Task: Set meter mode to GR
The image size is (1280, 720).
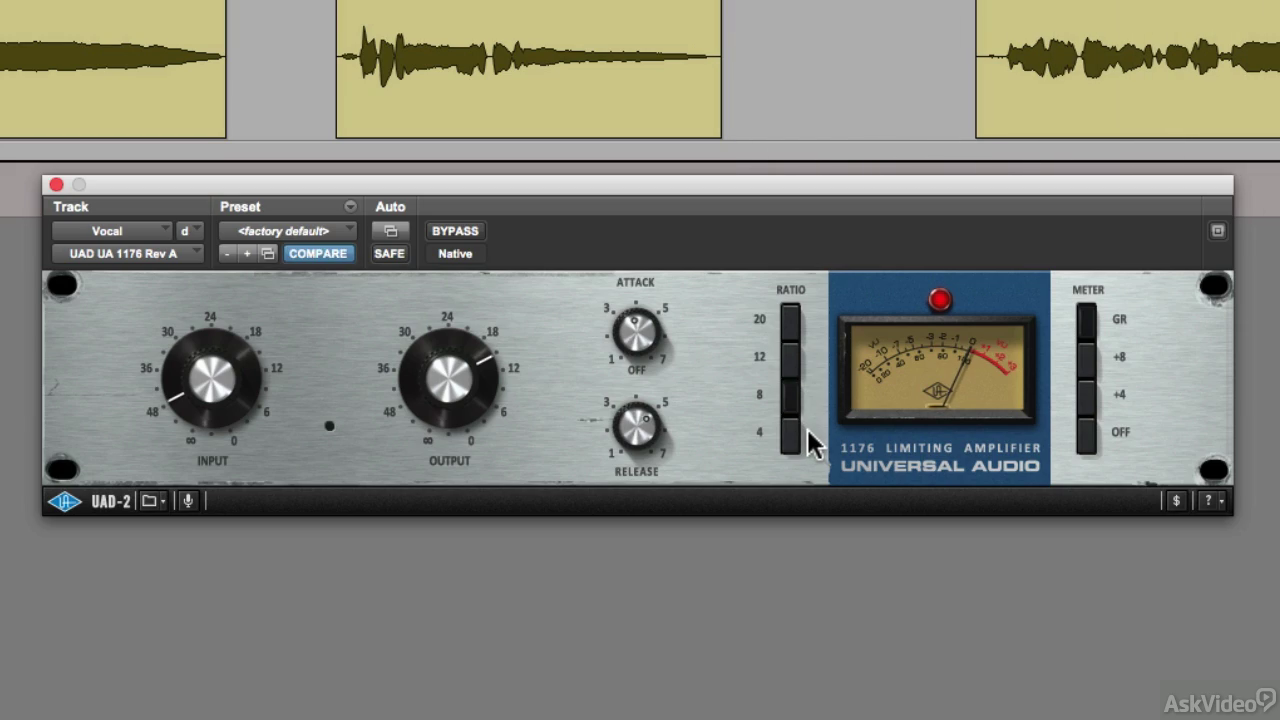Action: click(1086, 321)
